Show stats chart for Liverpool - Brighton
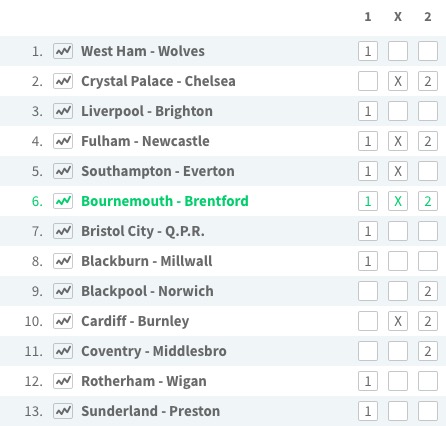Screen dimensions: 446x426 click(x=63, y=111)
